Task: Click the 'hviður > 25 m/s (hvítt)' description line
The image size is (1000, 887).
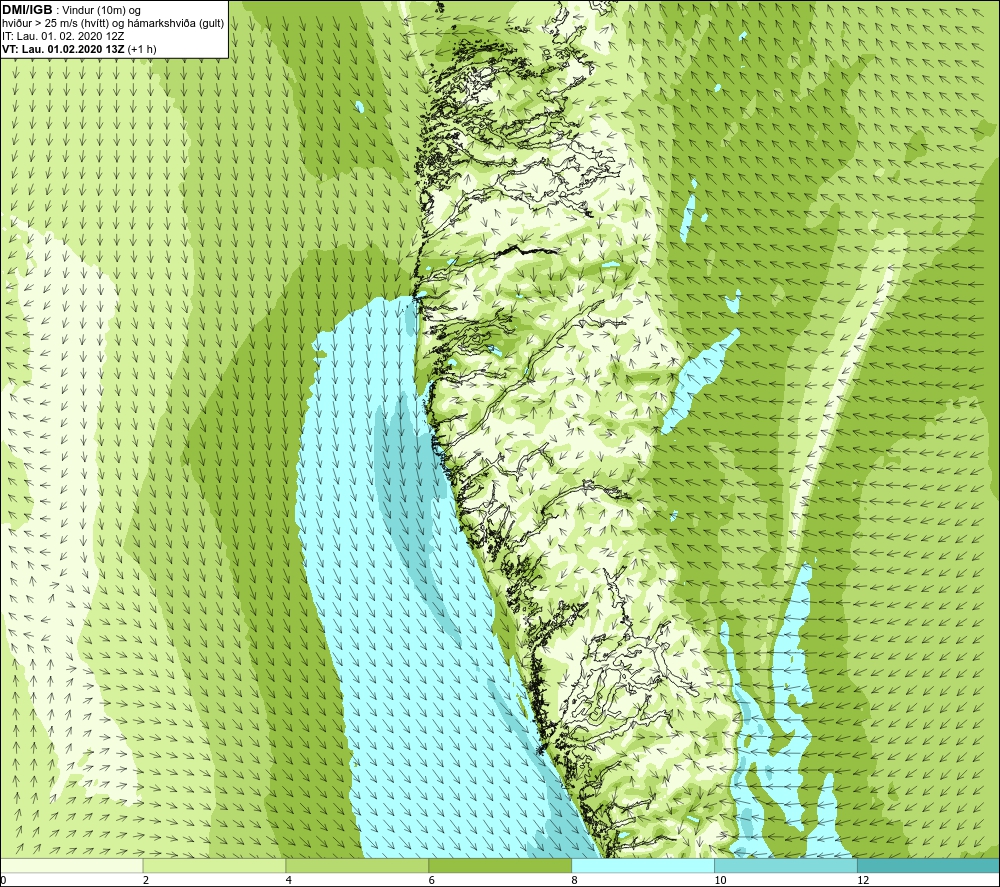Action: [113, 24]
